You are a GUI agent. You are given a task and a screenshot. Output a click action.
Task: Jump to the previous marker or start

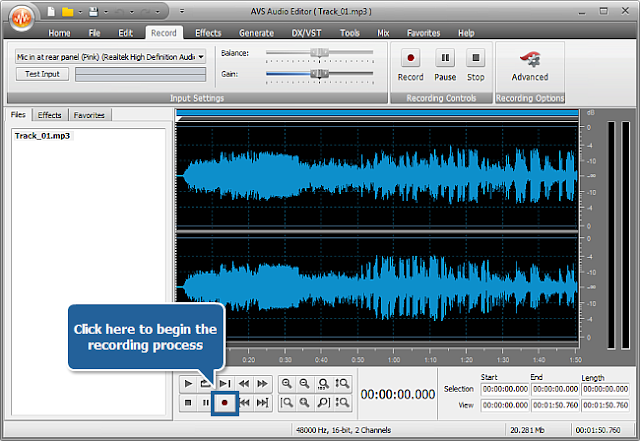245,403
